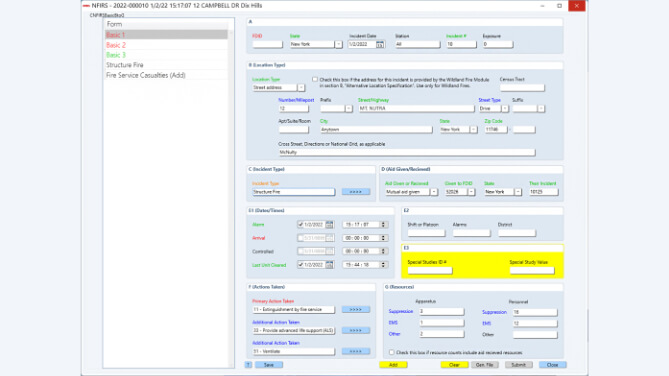Click the Apparatus Suppression count field
The image size is (669, 376).
click(x=441, y=312)
